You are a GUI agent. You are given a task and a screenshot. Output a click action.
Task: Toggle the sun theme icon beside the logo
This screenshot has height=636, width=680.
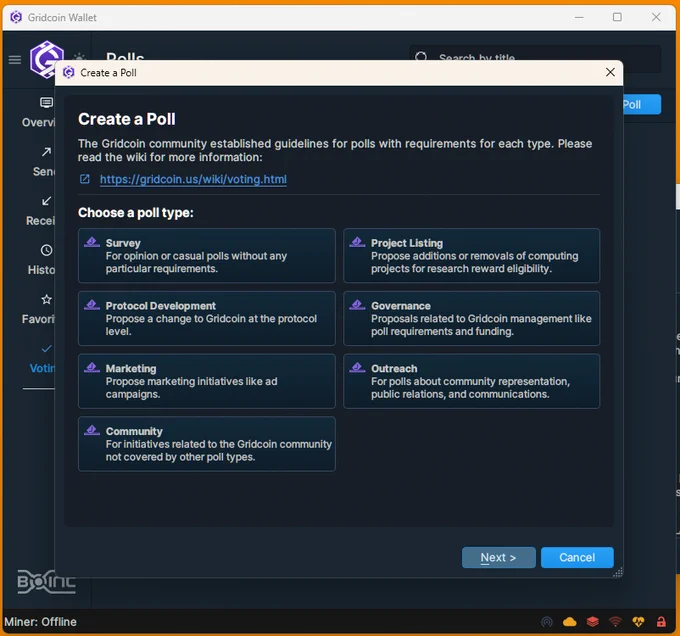(79, 56)
